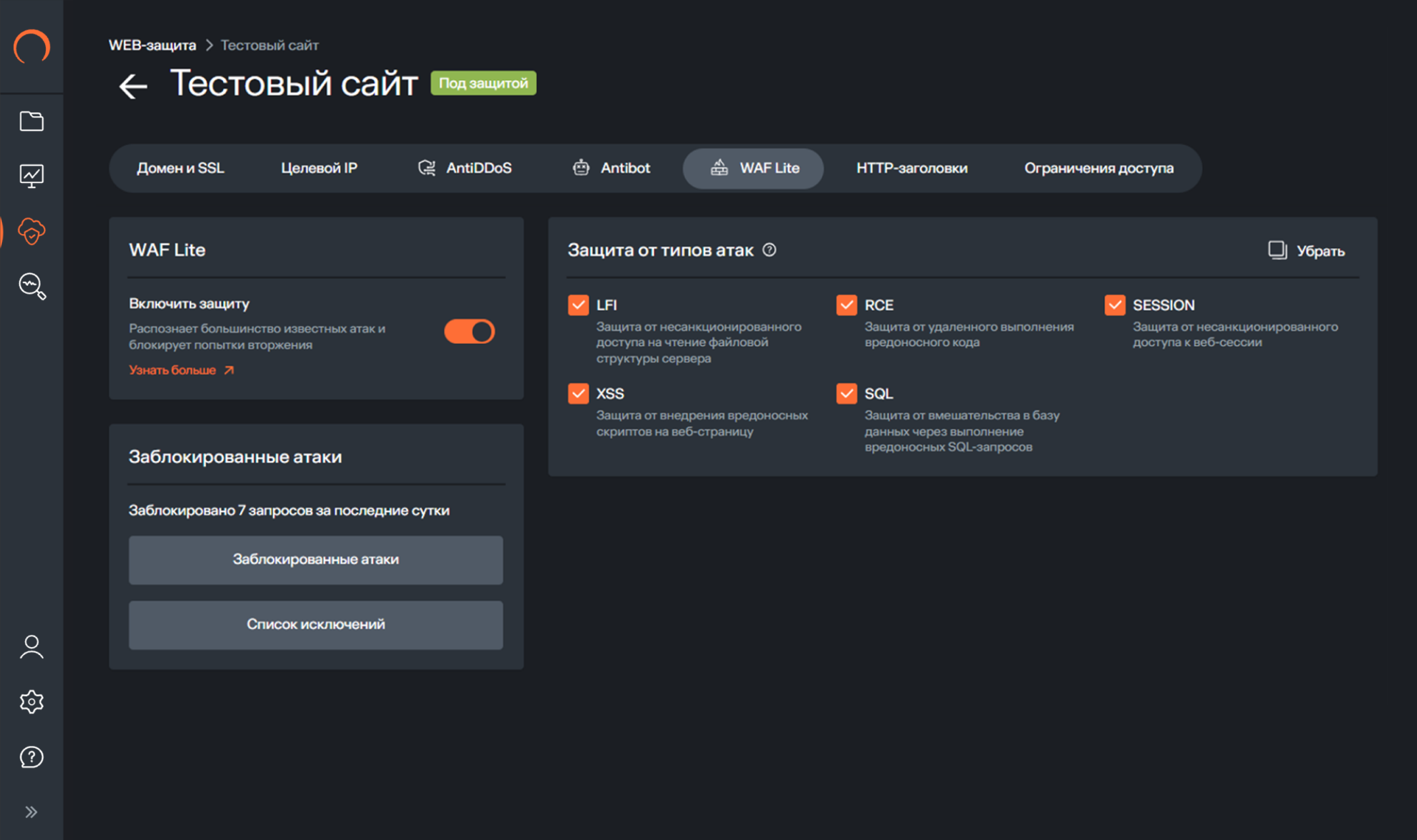Viewport: 1417px width, 840px height.
Task: Click the Заблокированные атаки button
Action: point(316,559)
